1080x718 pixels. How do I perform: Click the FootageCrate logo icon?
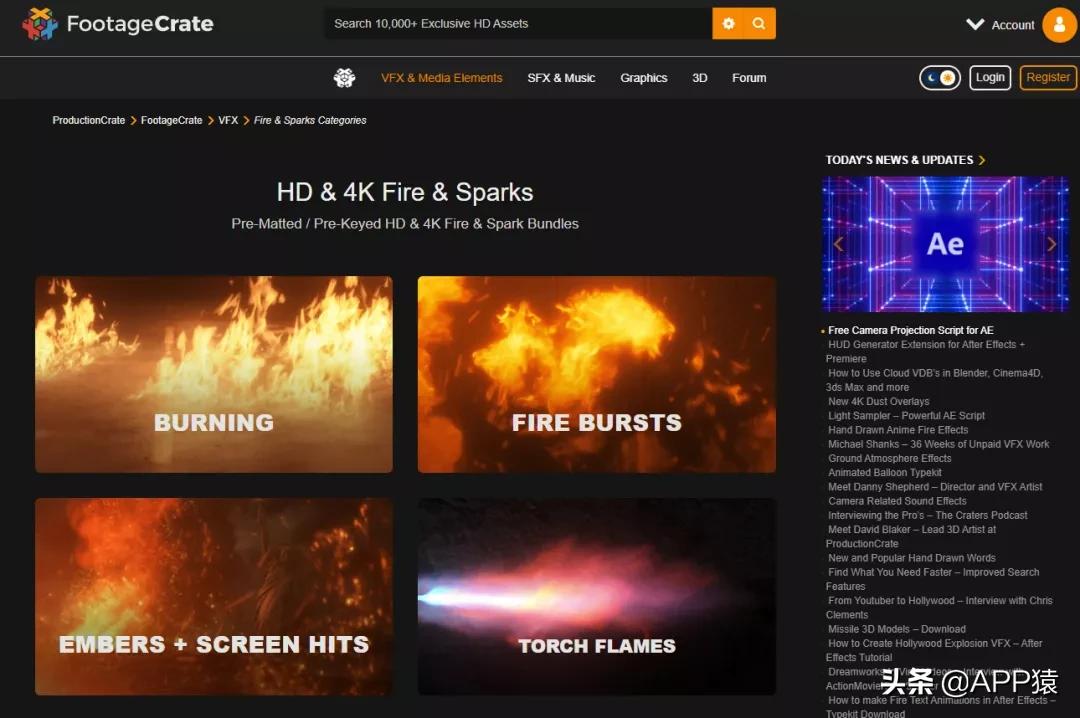coord(40,23)
